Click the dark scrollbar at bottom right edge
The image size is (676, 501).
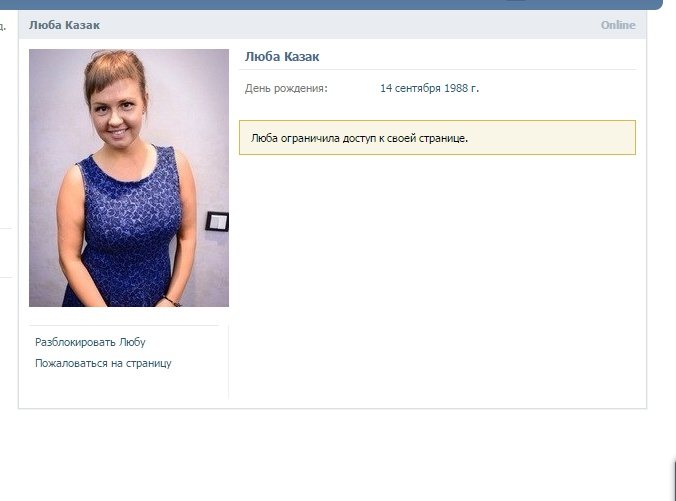click(673, 480)
